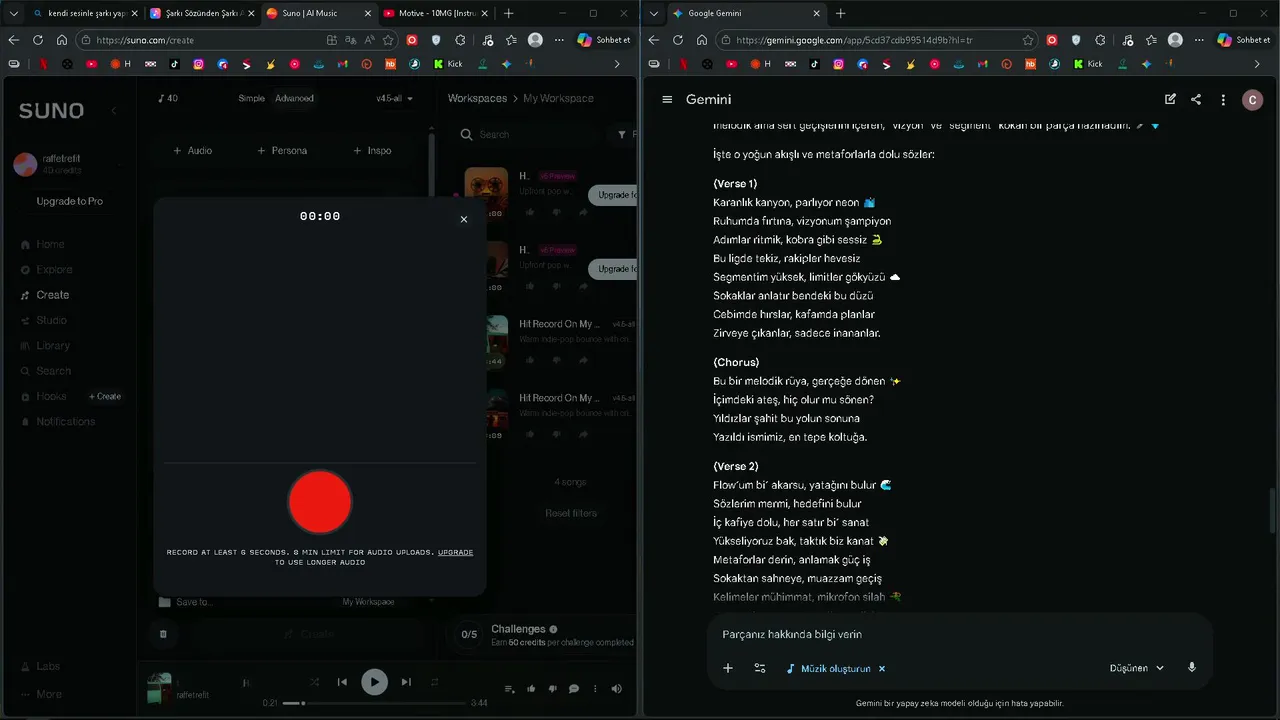Screen dimensions: 1280x720
Task: Open the Gemini three-dot options menu
Action: 1223,100
